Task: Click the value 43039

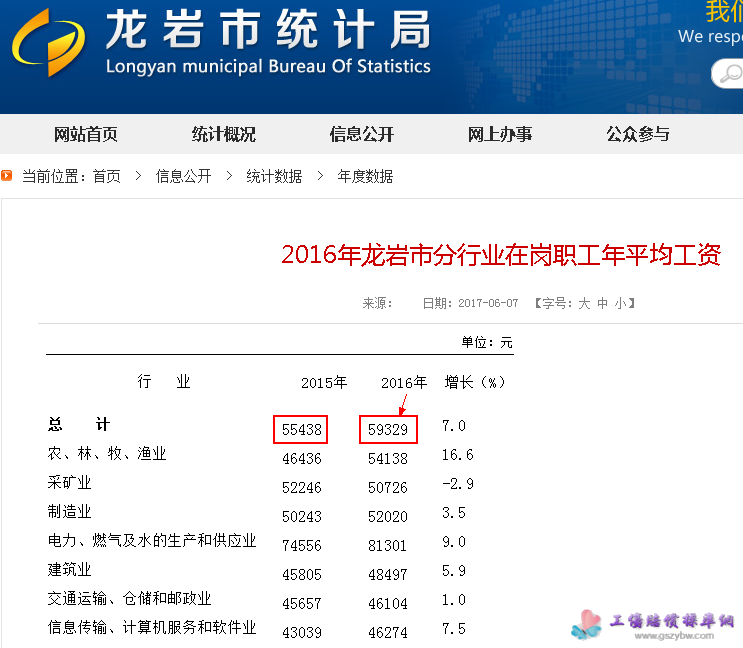Action: coord(301,632)
